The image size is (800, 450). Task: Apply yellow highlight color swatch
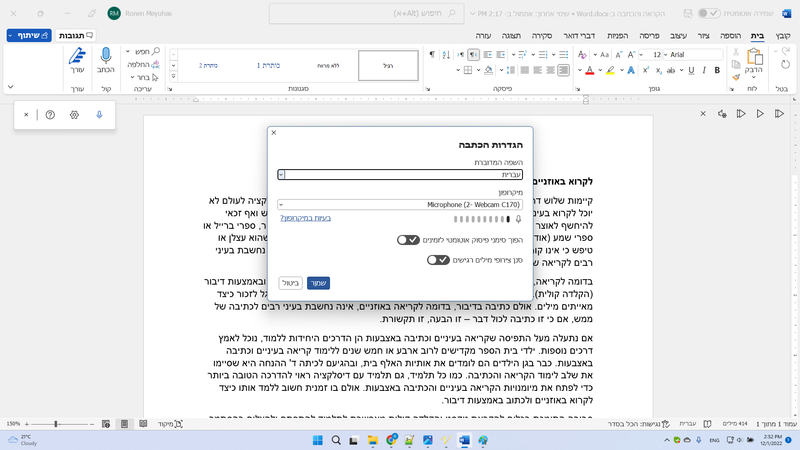point(611,70)
